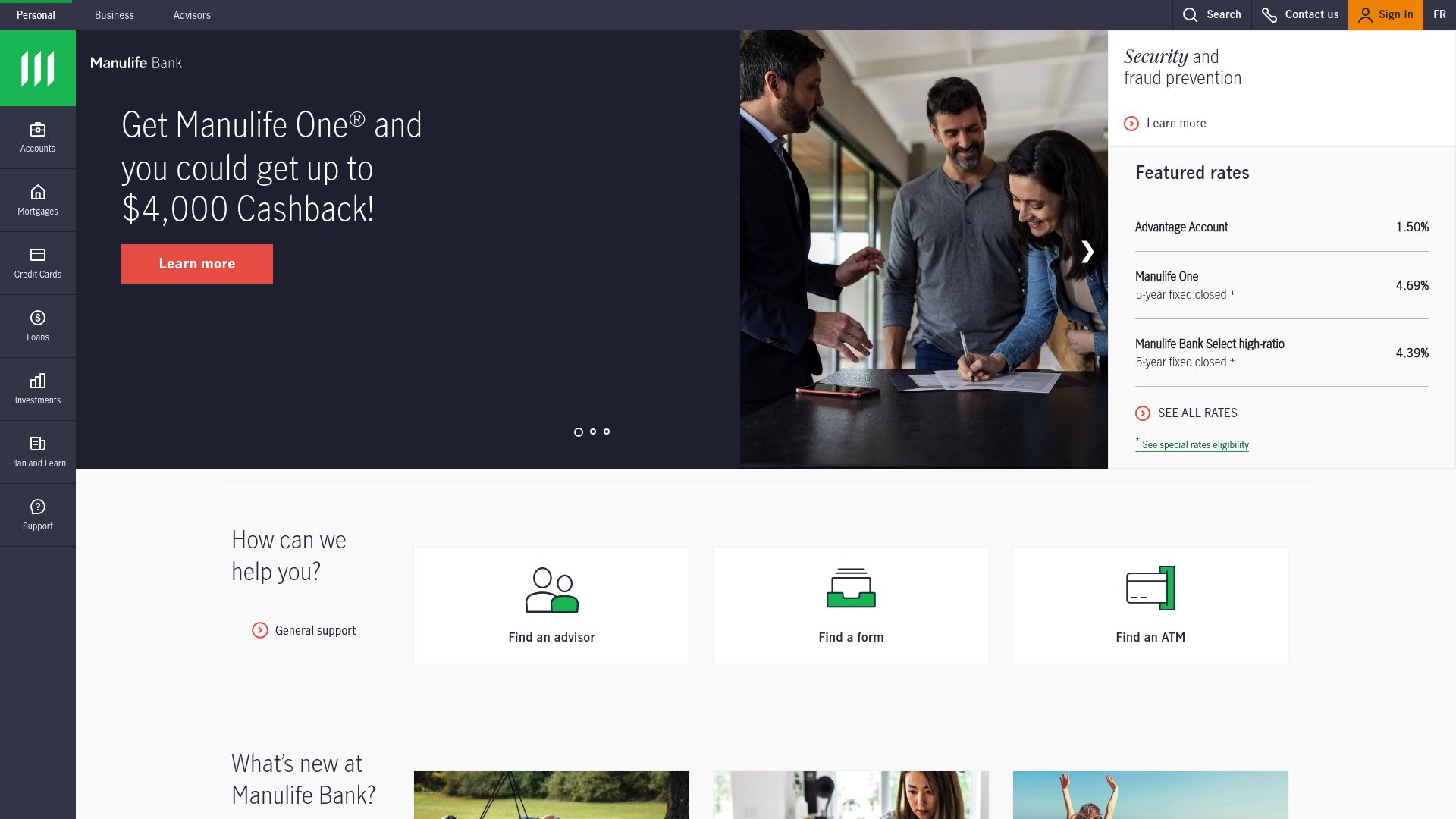1456x819 pixels.
Task: Click the red arrow beside SEE ALL RATES
Action: (1143, 413)
